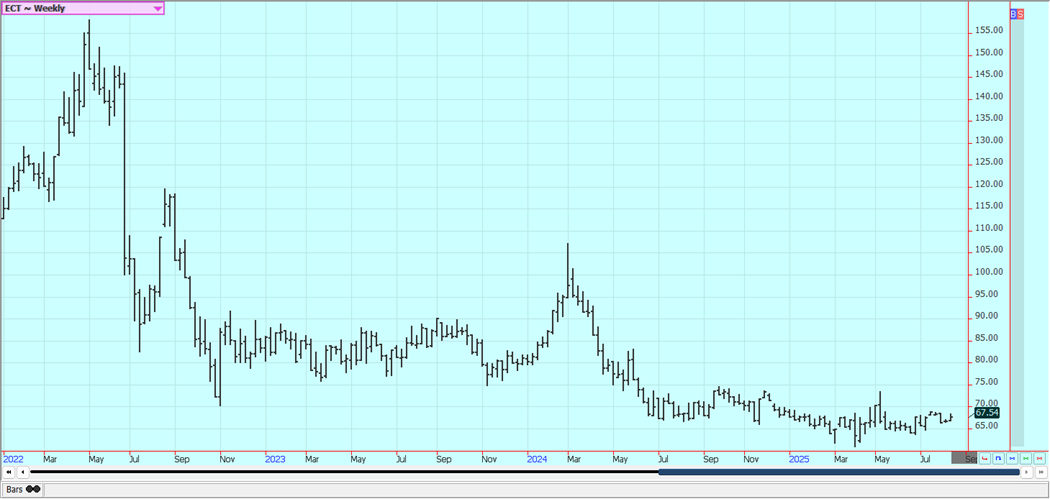The image size is (1050, 499).
Task: Click the 125.00 price axis label
Action: (988, 162)
